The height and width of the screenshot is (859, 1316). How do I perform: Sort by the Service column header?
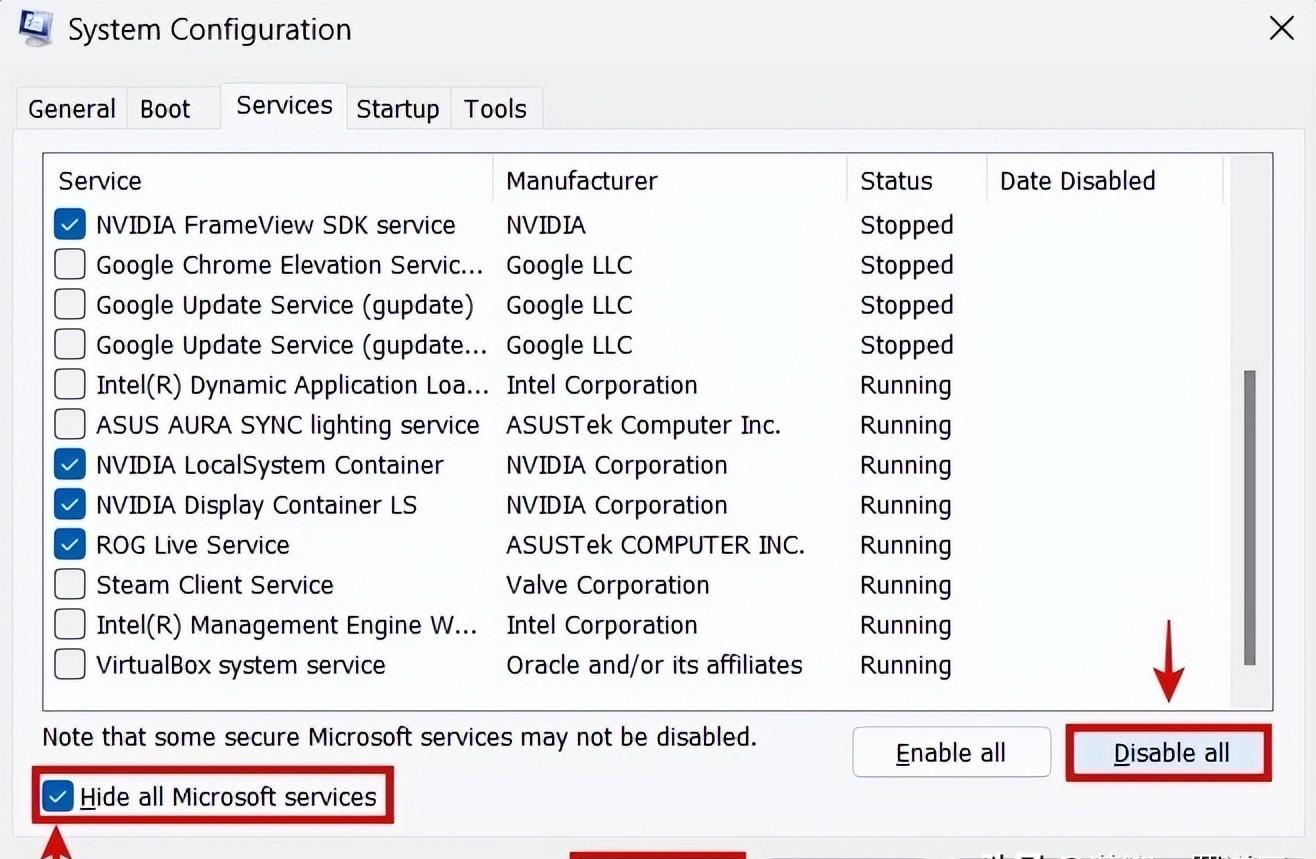(x=269, y=181)
